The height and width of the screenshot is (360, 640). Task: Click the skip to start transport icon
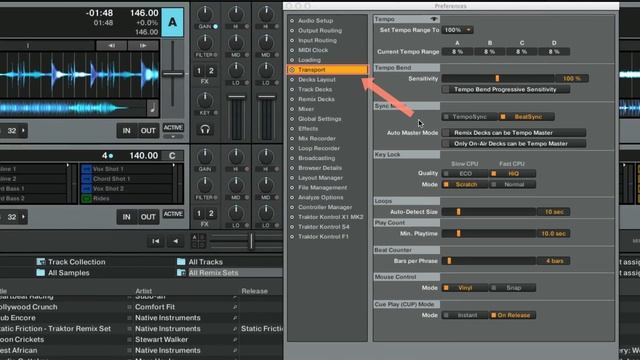coord(156,241)
